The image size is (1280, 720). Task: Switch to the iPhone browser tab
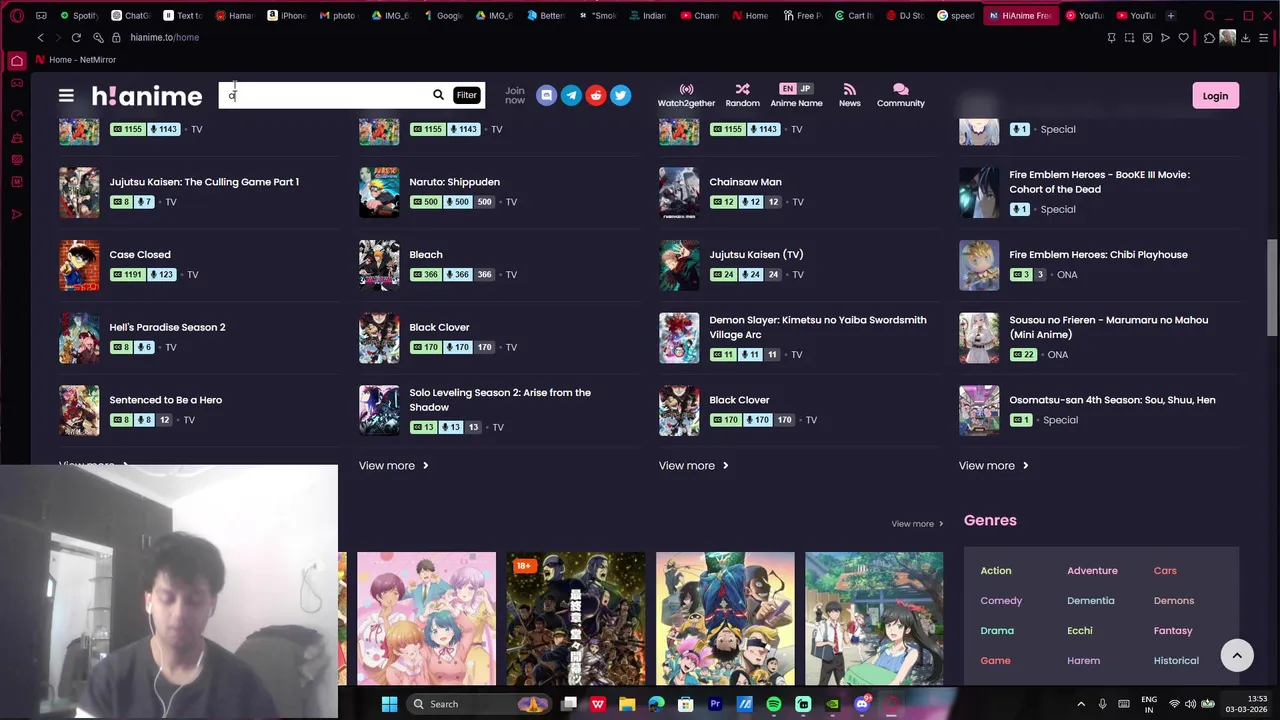(287, 15)
